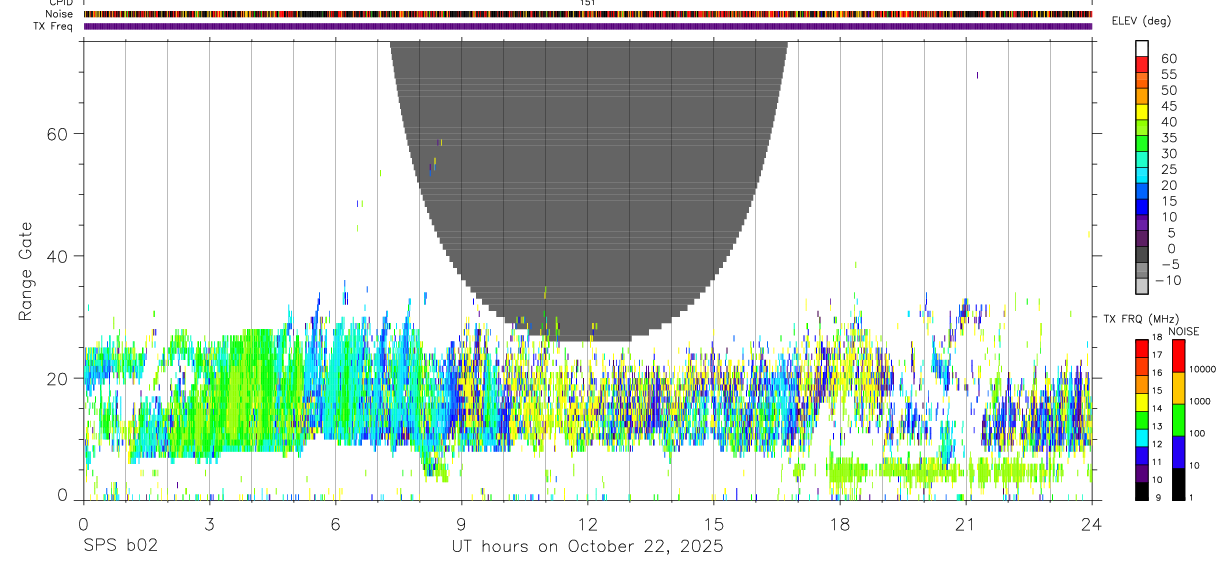
Task: Click the SPS b02 radar beam label
Action: pyautogui.click(x=119, y=546)
